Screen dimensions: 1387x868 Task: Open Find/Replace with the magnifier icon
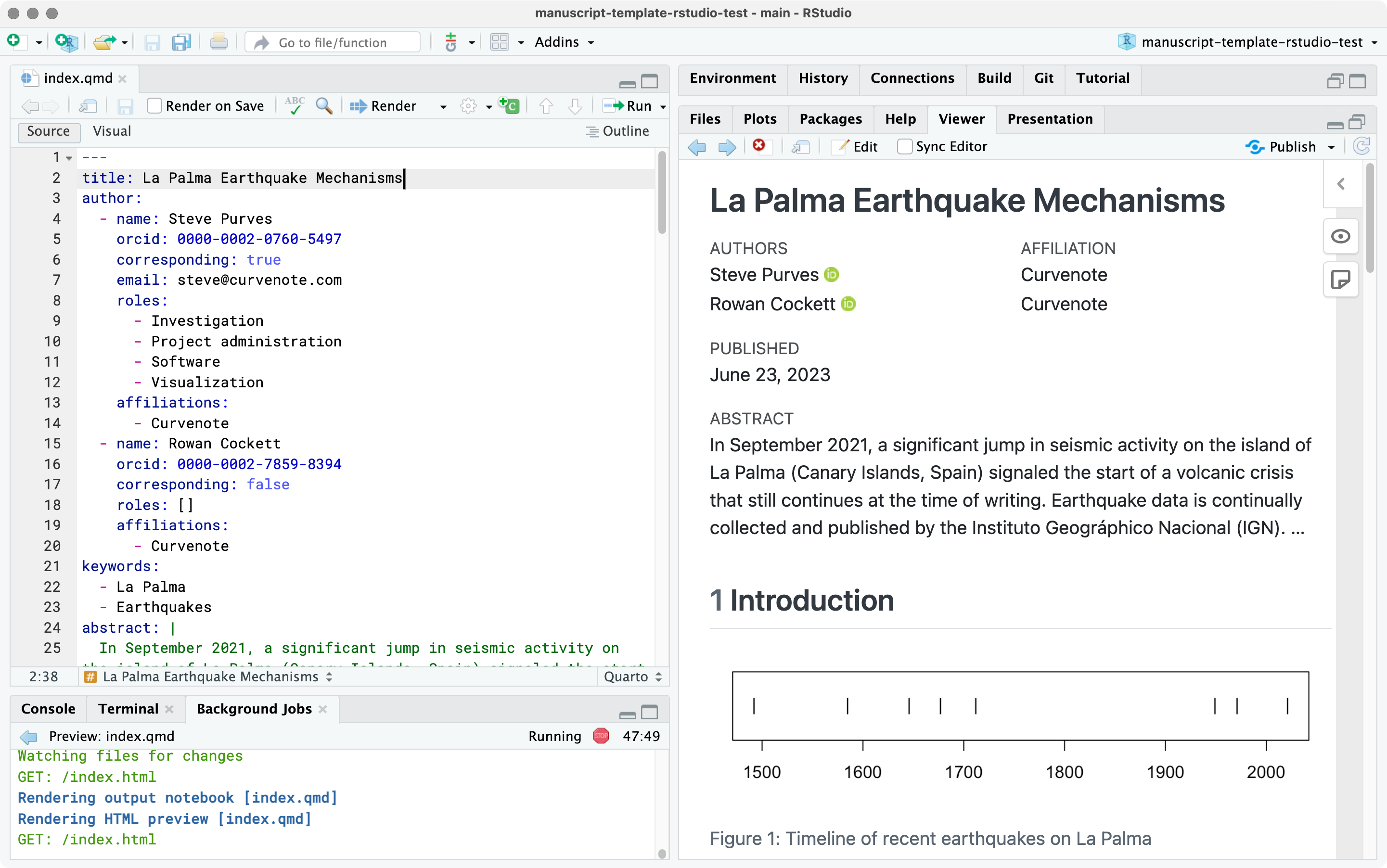click(324, 106)
